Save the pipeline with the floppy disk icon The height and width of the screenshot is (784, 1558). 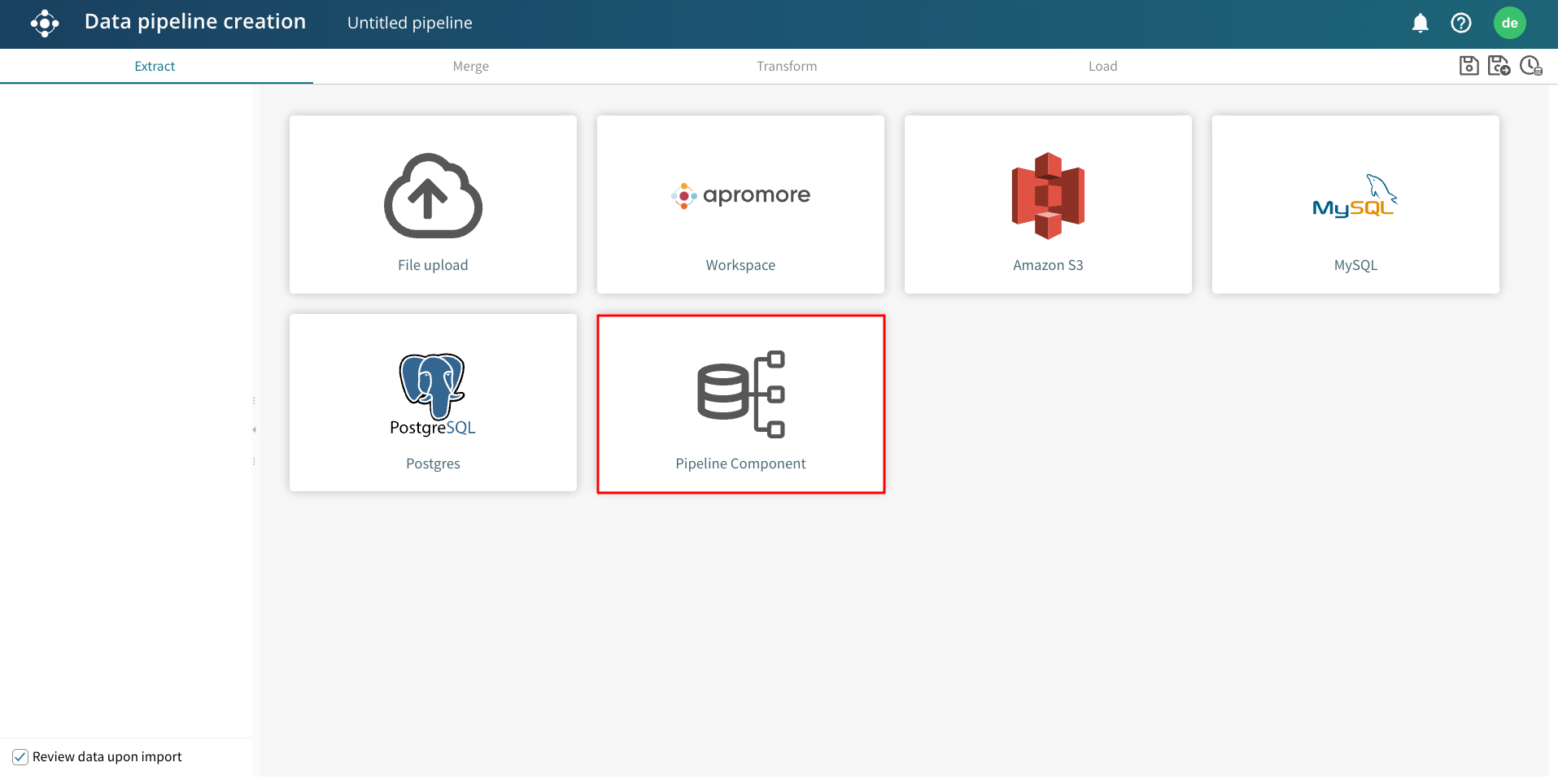click(1469, 66)
